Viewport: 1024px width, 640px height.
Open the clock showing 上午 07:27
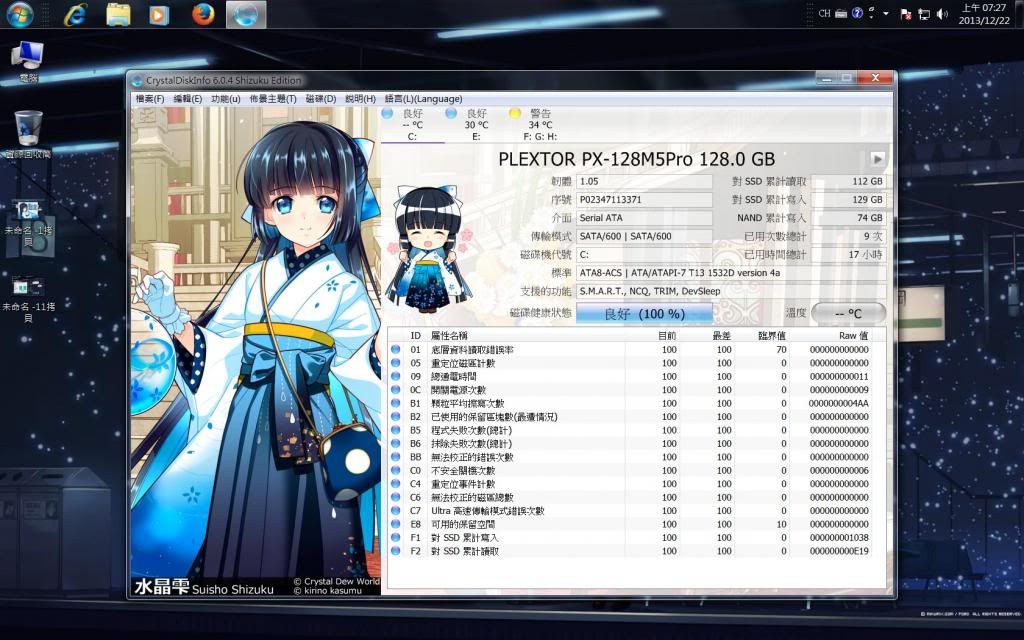click(x=984, y=14)
